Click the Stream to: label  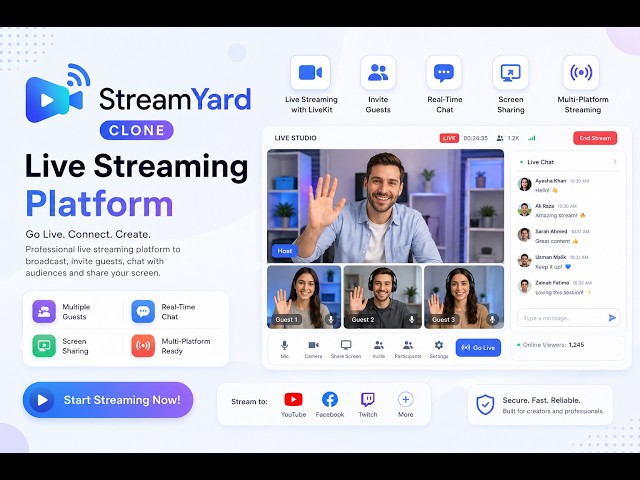(249, 402)
